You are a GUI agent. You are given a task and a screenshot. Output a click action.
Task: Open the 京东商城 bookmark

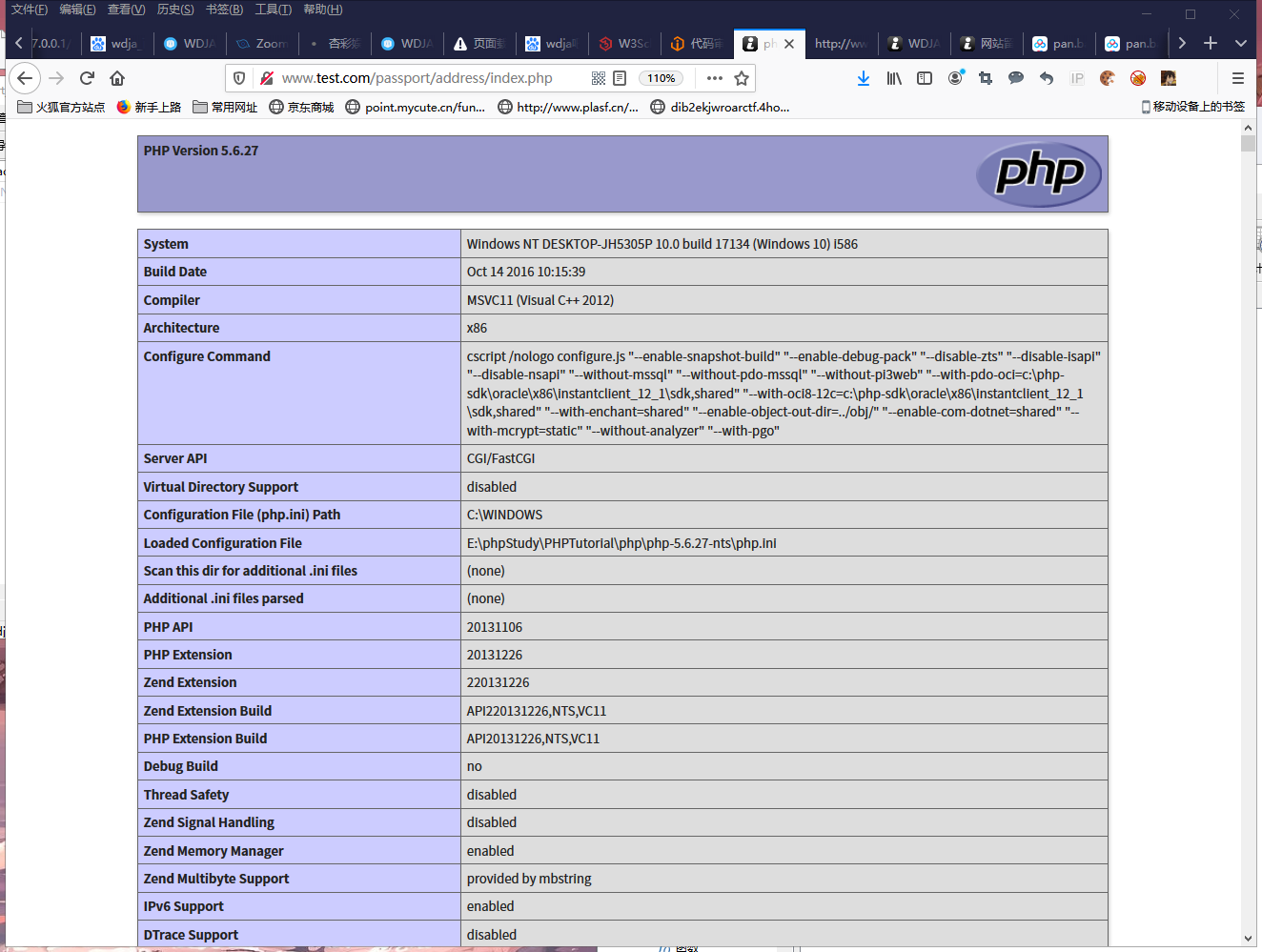pyautogui.click(x=301, y=107)
